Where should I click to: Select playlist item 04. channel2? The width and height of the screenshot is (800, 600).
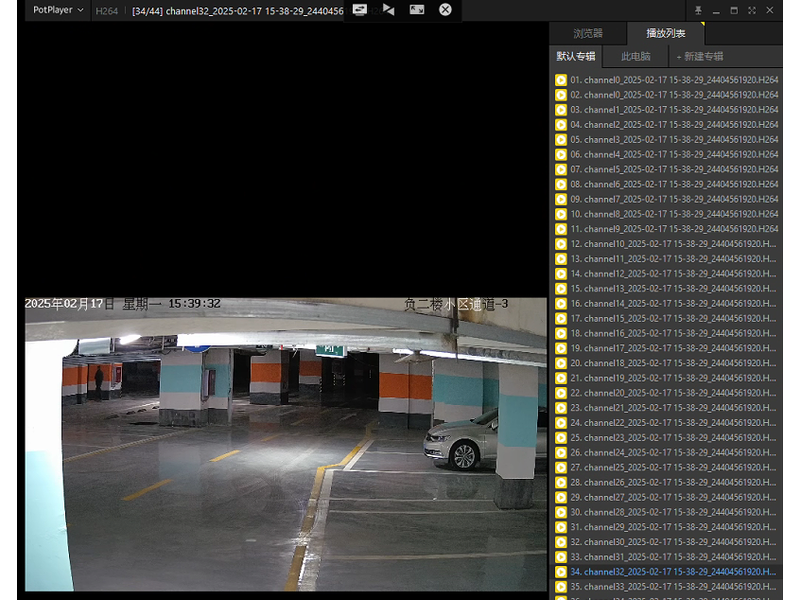click(666, 124)
